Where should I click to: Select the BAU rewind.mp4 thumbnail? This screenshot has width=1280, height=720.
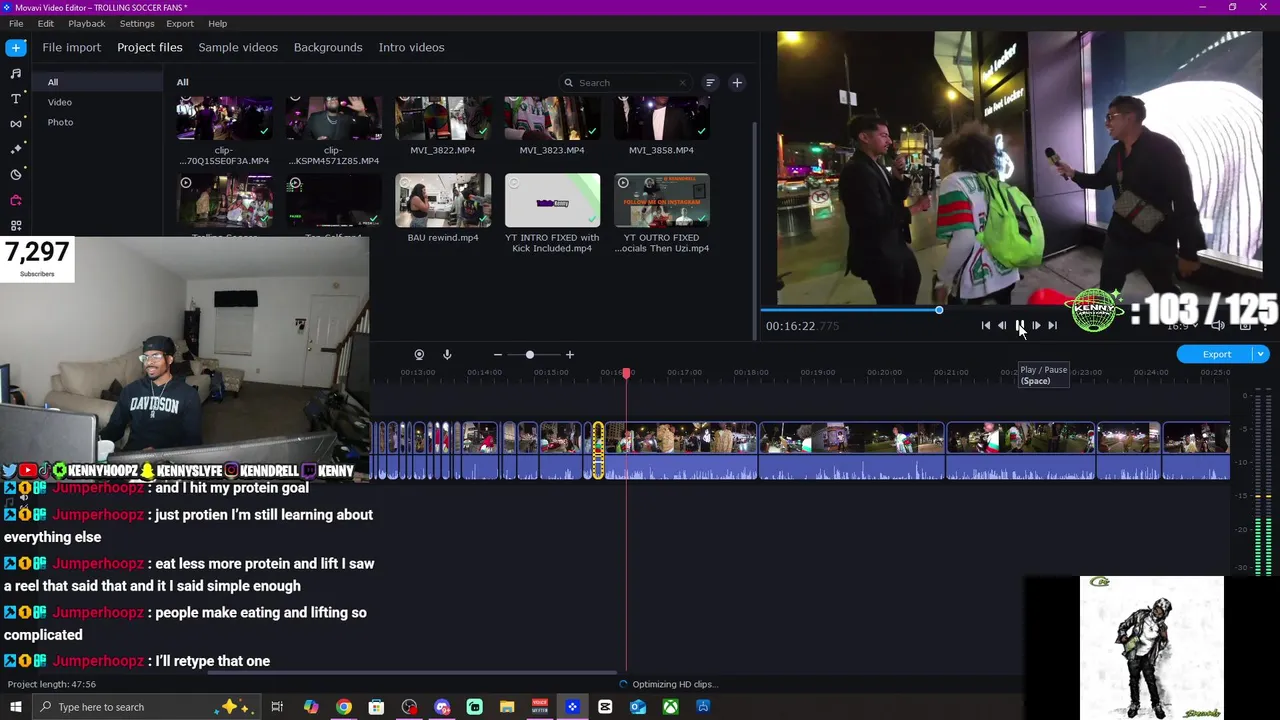(443, 201)
